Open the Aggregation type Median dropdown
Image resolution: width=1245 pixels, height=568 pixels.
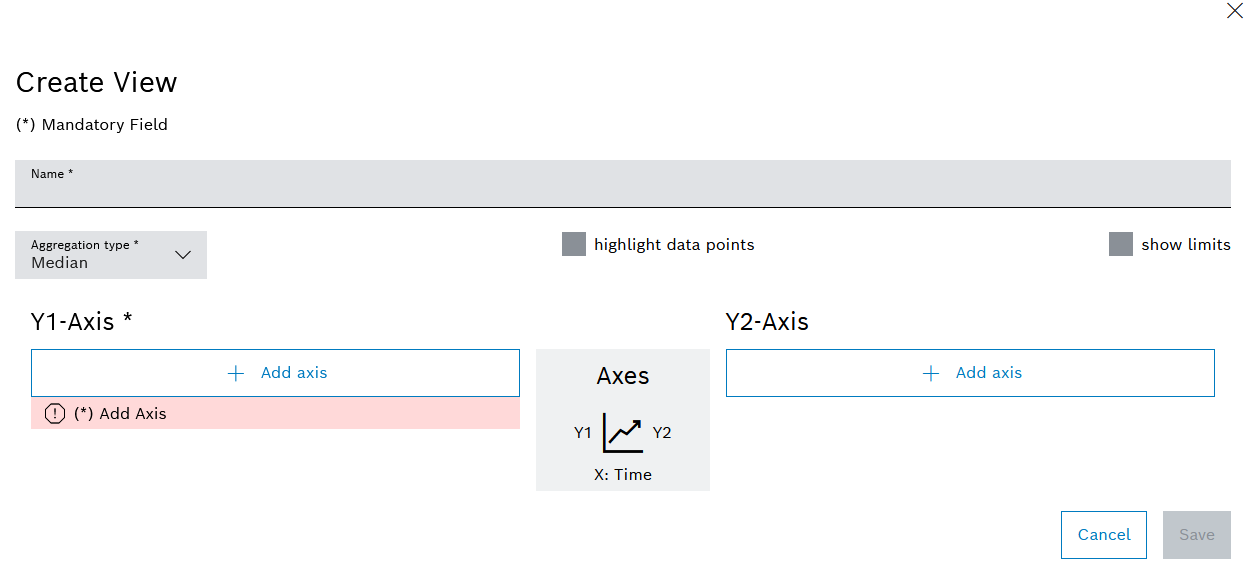pyautogui.click(x=111, y=255)
